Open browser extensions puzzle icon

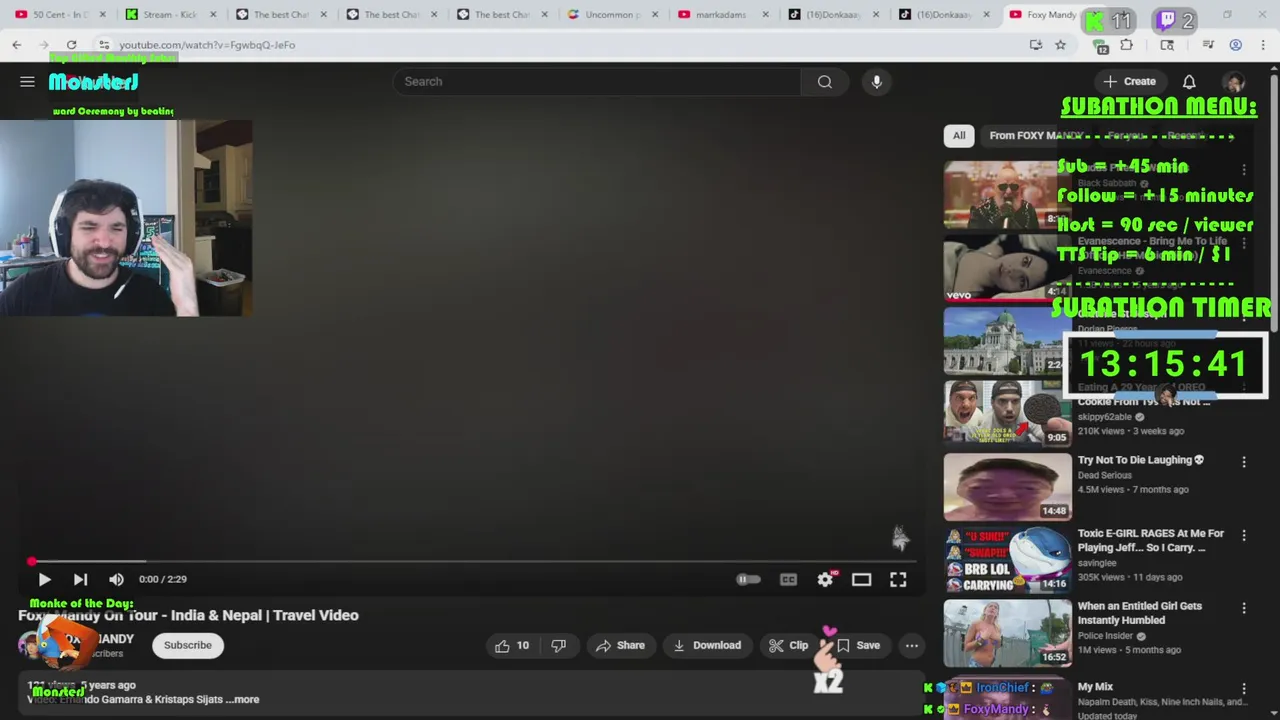(1127, 45)
